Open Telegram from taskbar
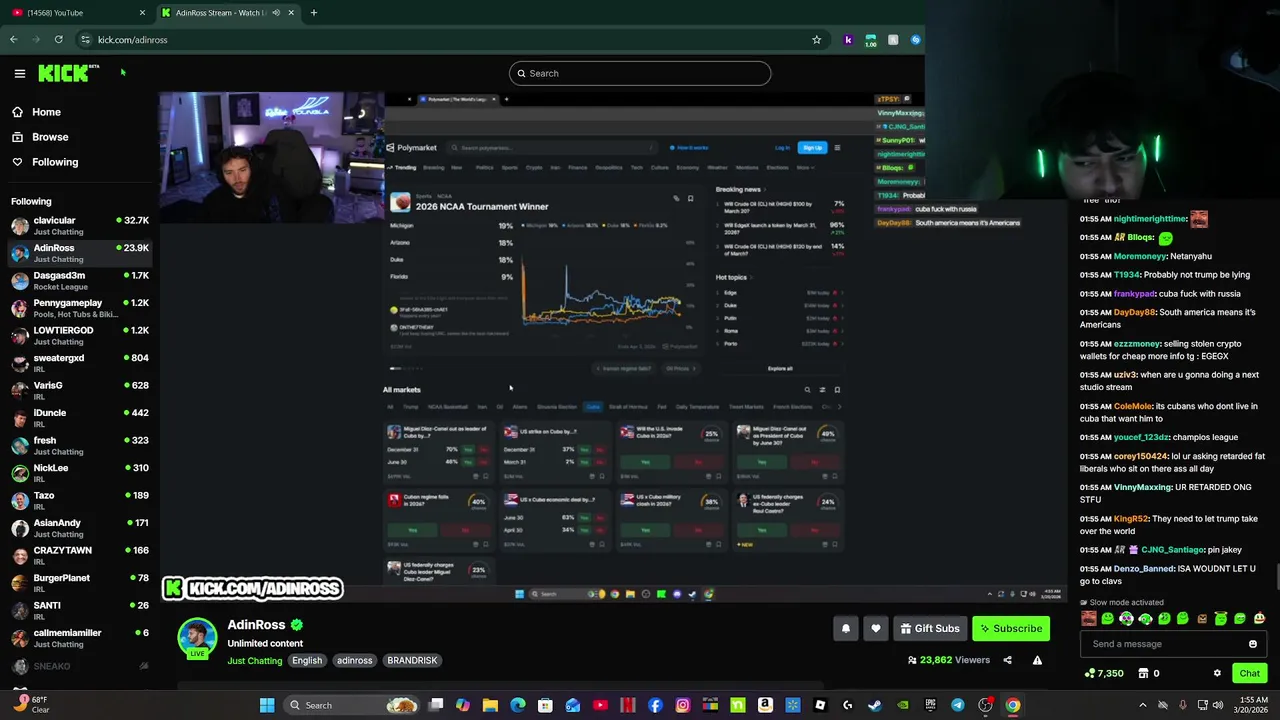This screenshot has height=720, width=1280. click(x=958, y=705)
